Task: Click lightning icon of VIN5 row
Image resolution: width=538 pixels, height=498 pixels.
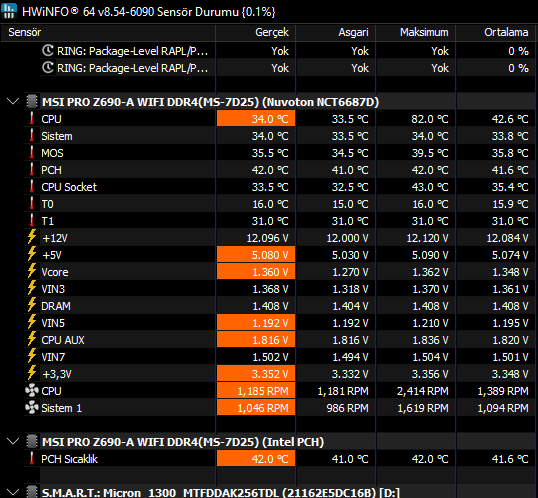Action: click(x=32, y=322)
